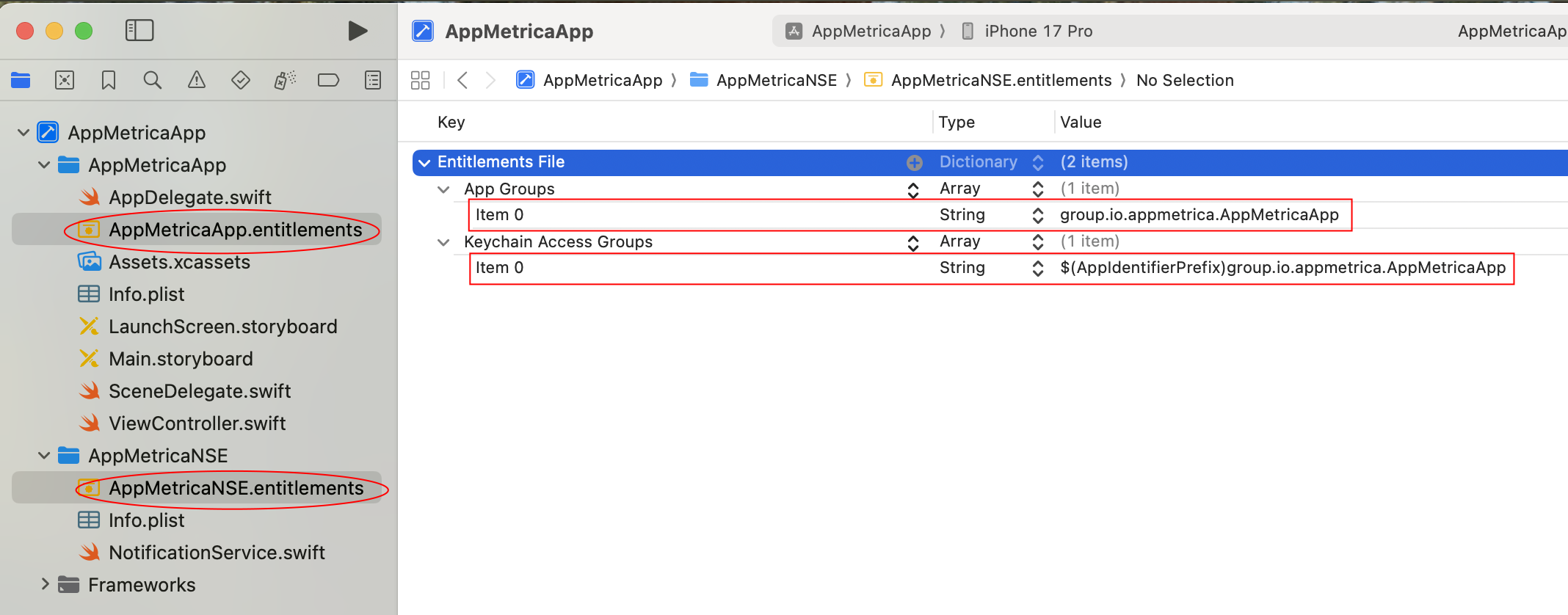The height and width of the screenshot is (615, 1568).
Task: Run the project with the play button
Action: pyautogui.click(x=357, y=31)
